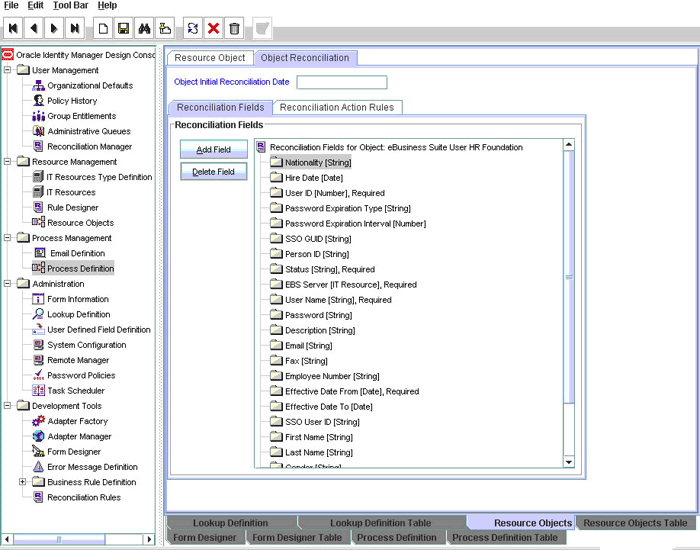Switch to Process Definition Table tab

click(x=505, y=538)
